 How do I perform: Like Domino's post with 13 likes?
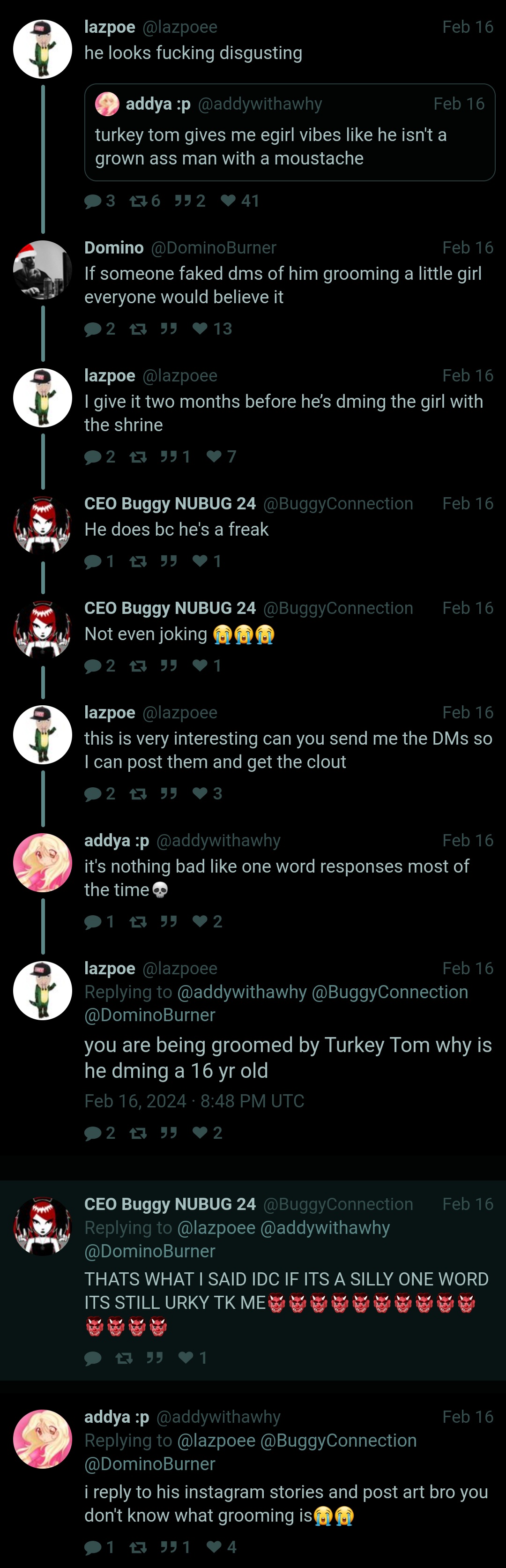(201, 329)
